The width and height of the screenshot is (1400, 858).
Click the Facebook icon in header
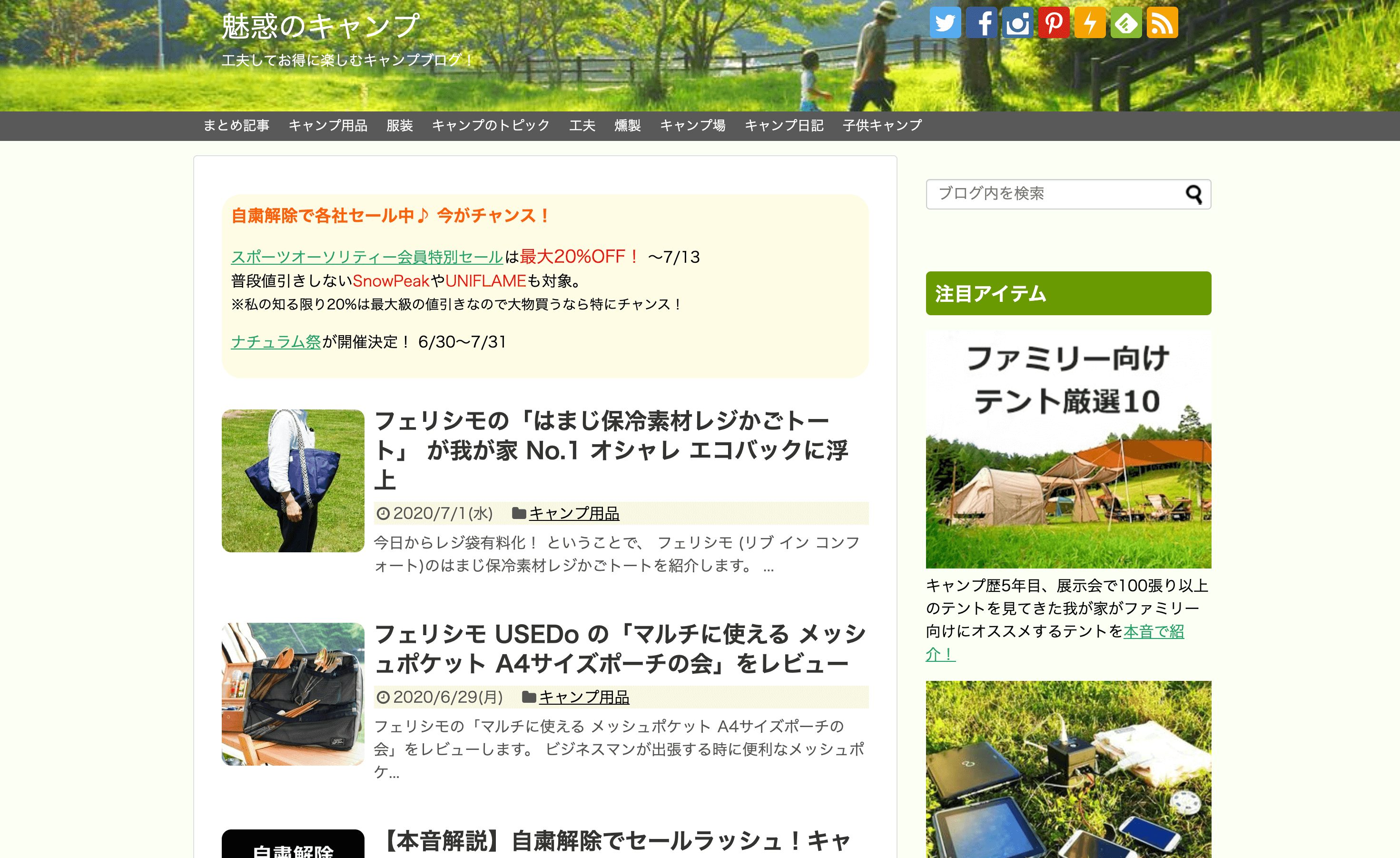coord(981,23)
